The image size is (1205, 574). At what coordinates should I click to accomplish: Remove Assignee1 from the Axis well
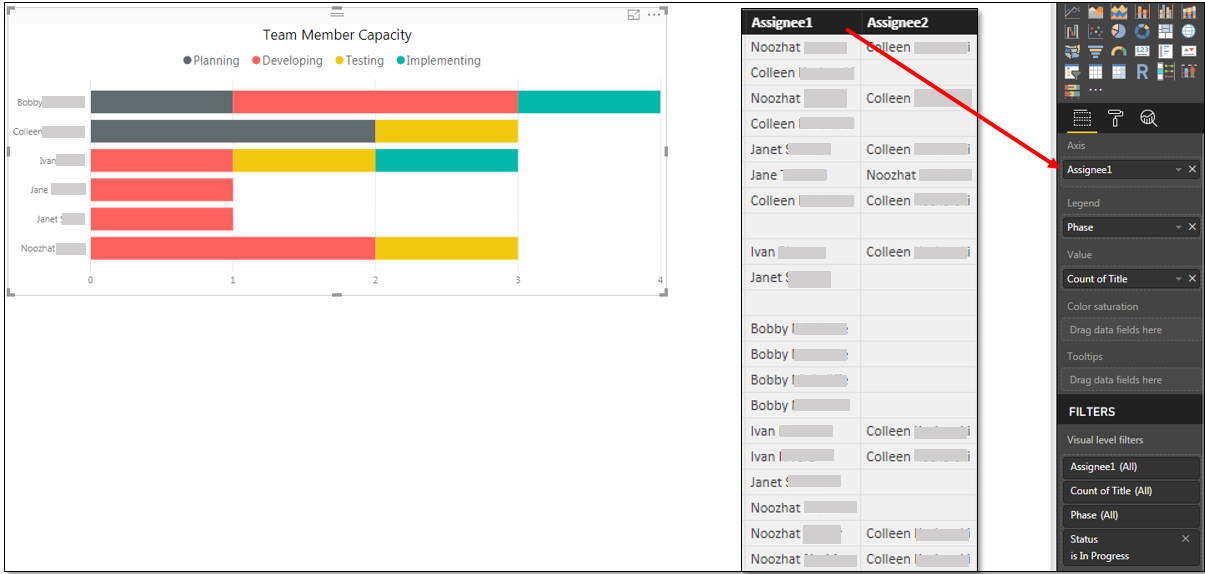click(1192, 170)
